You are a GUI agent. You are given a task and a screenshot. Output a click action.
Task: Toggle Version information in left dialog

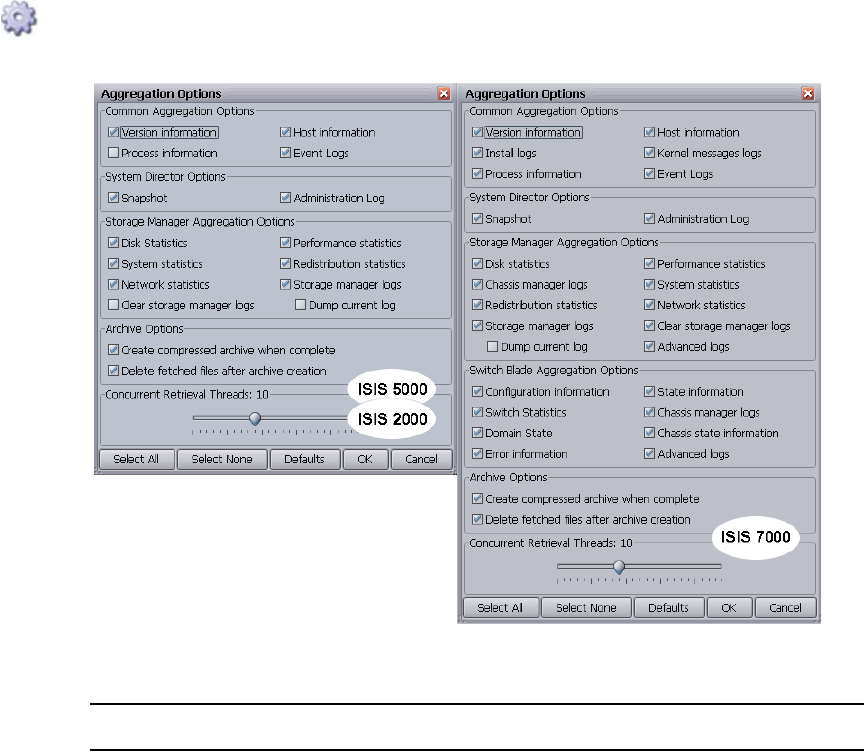click(114, 132)
